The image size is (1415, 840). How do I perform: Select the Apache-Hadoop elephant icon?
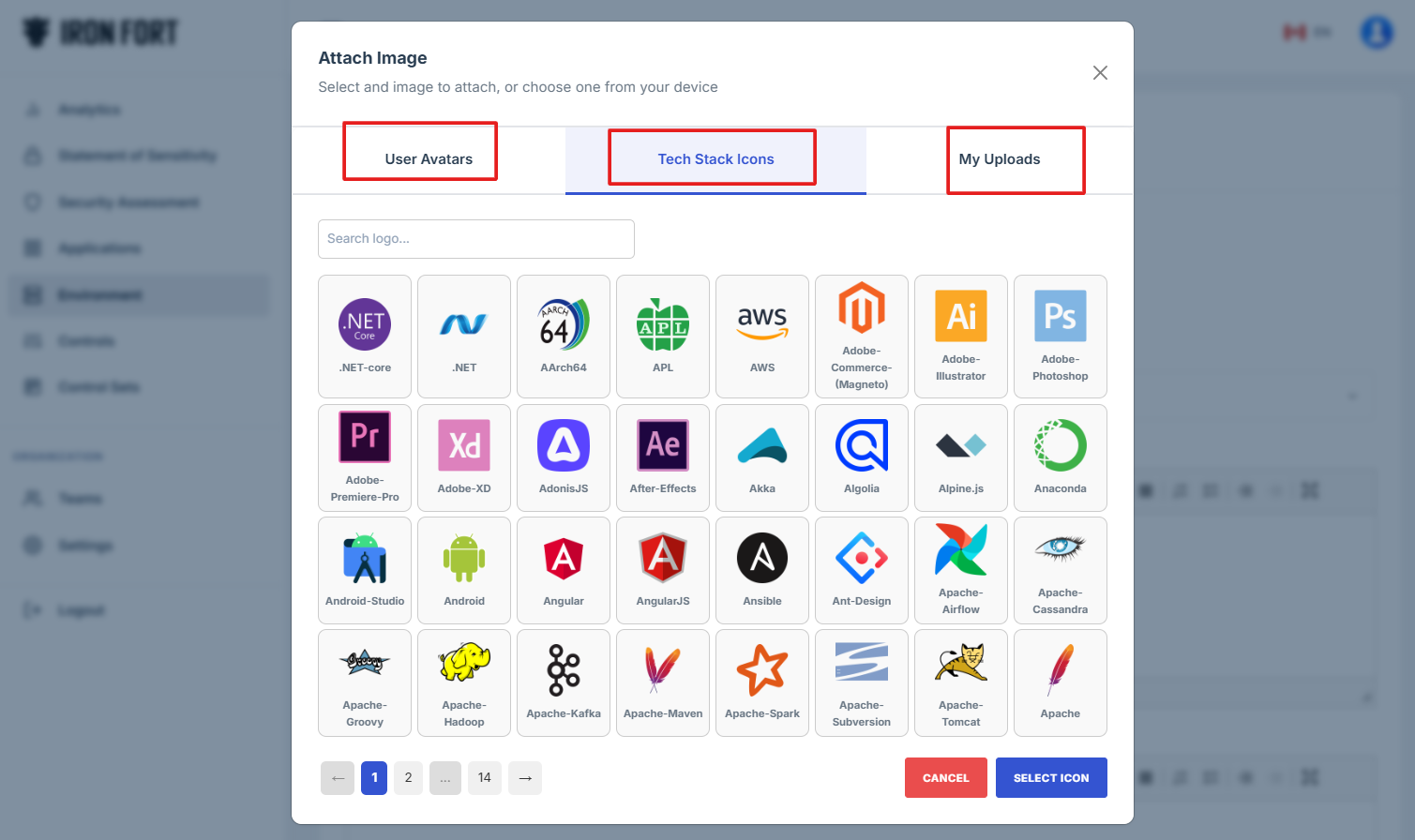coord(464,682)
